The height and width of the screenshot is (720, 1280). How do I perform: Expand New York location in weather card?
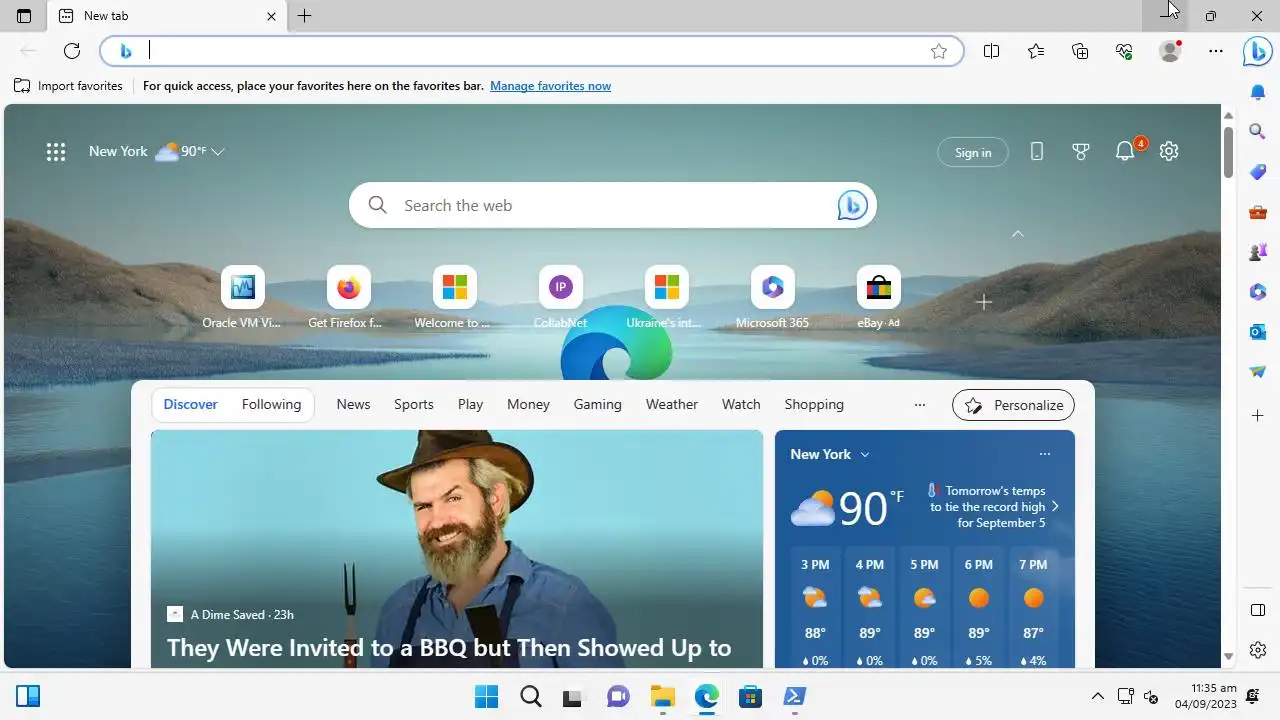point(865,454)
